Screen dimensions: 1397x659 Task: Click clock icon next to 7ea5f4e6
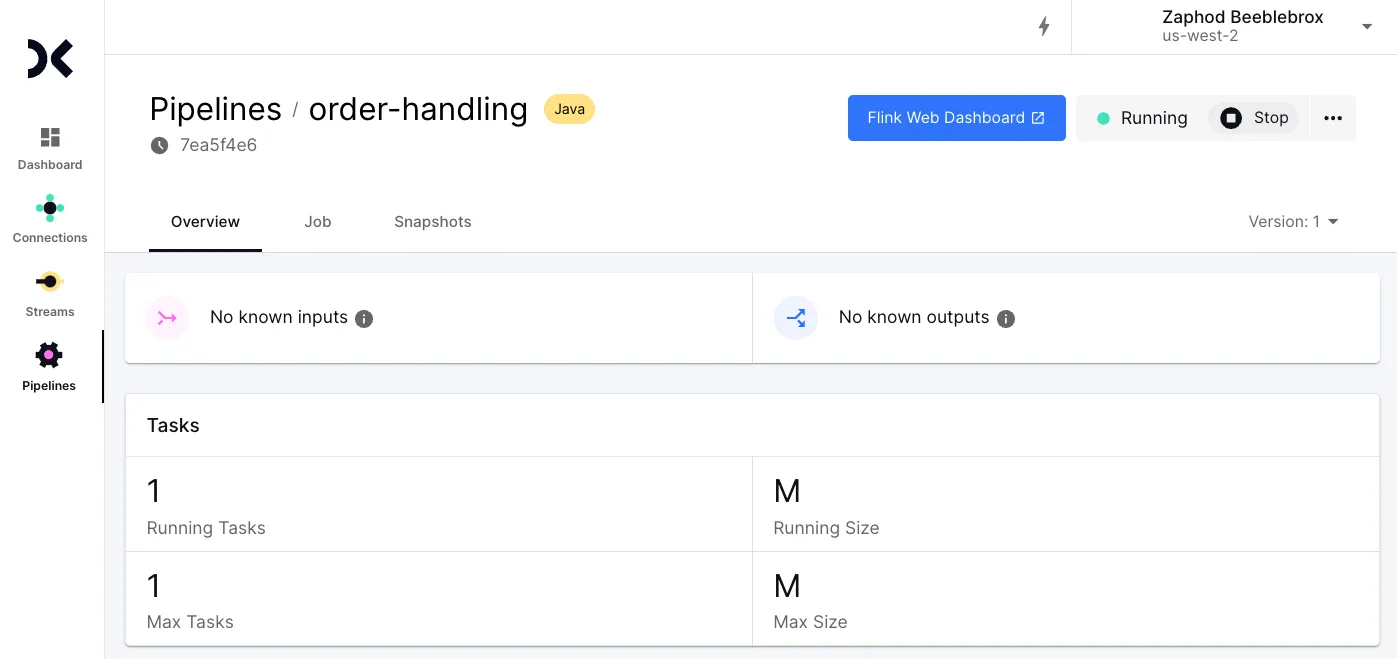[x=160, y=146]
